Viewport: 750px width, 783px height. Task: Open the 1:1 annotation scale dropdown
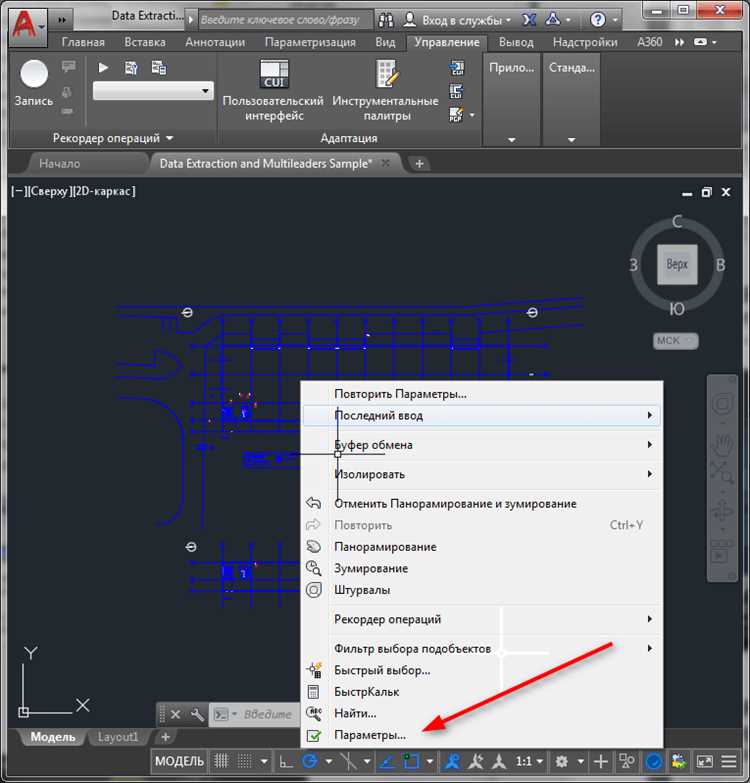(x=529, y=761)
